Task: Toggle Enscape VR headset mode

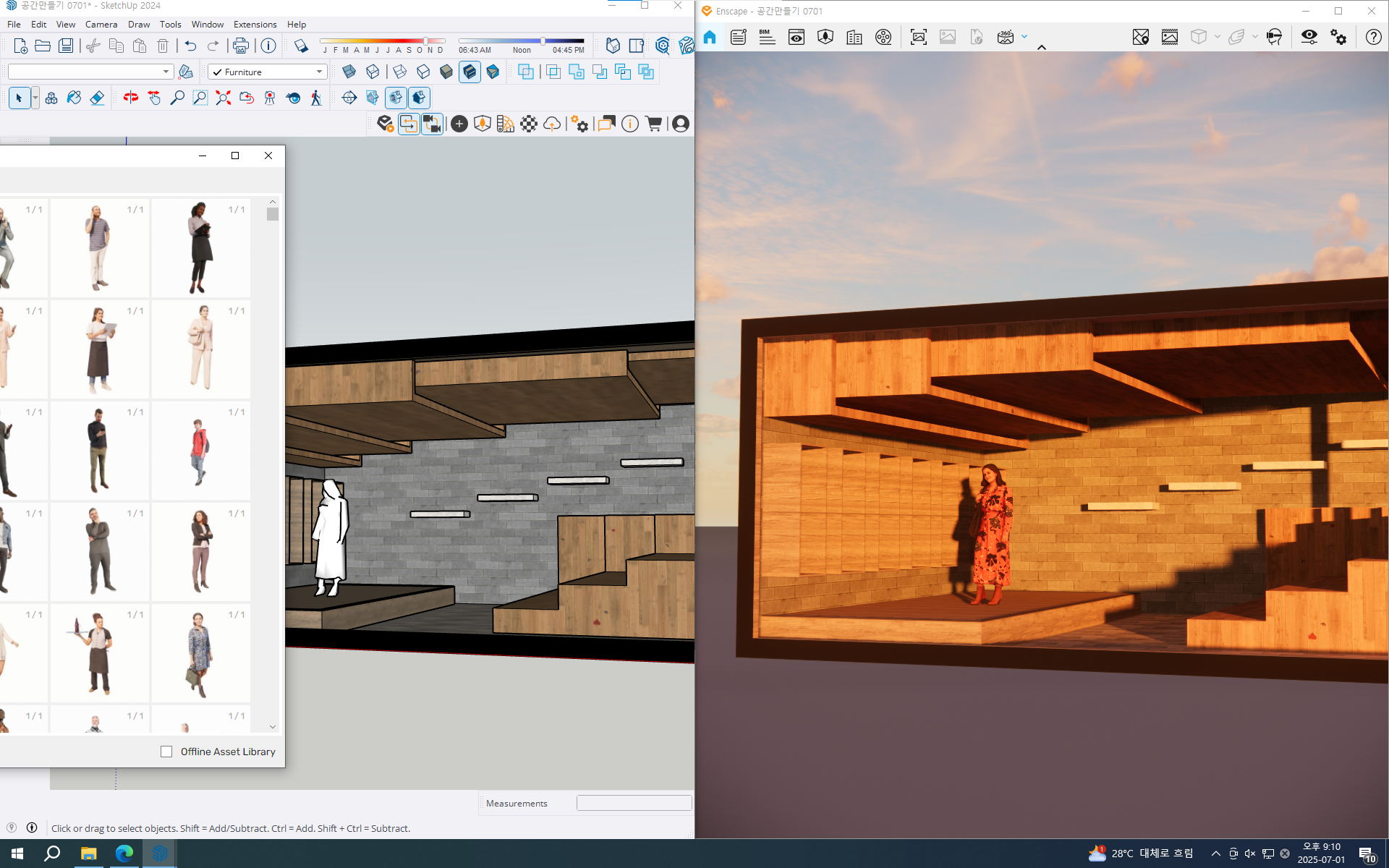Action: tap(1275, 37)
